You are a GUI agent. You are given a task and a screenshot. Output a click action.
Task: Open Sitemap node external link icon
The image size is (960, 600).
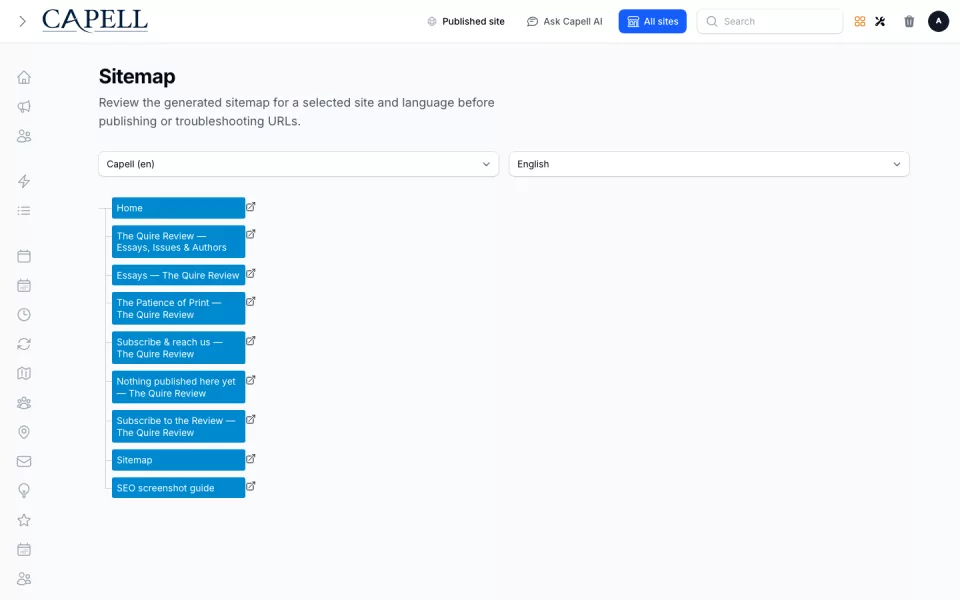(250, 459)
